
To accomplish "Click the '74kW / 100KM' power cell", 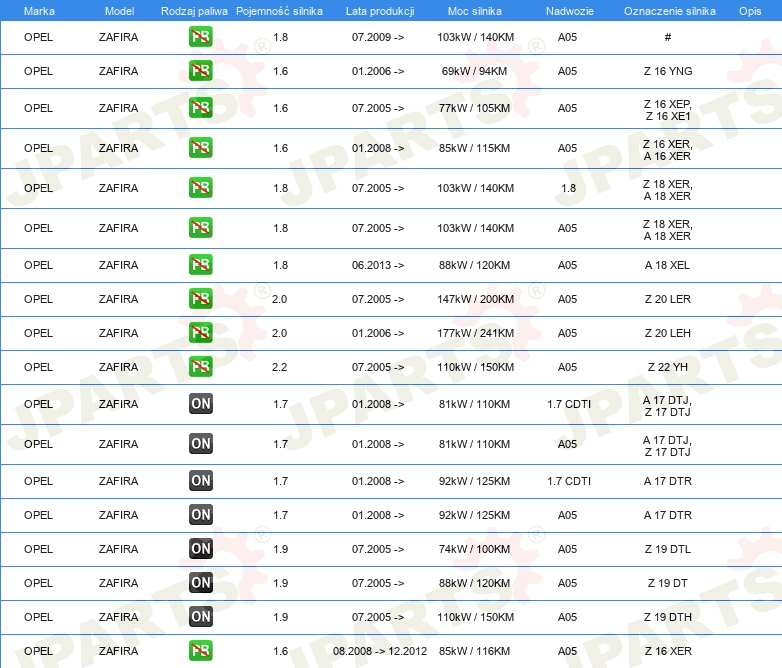I will click(x=474, y=549).
